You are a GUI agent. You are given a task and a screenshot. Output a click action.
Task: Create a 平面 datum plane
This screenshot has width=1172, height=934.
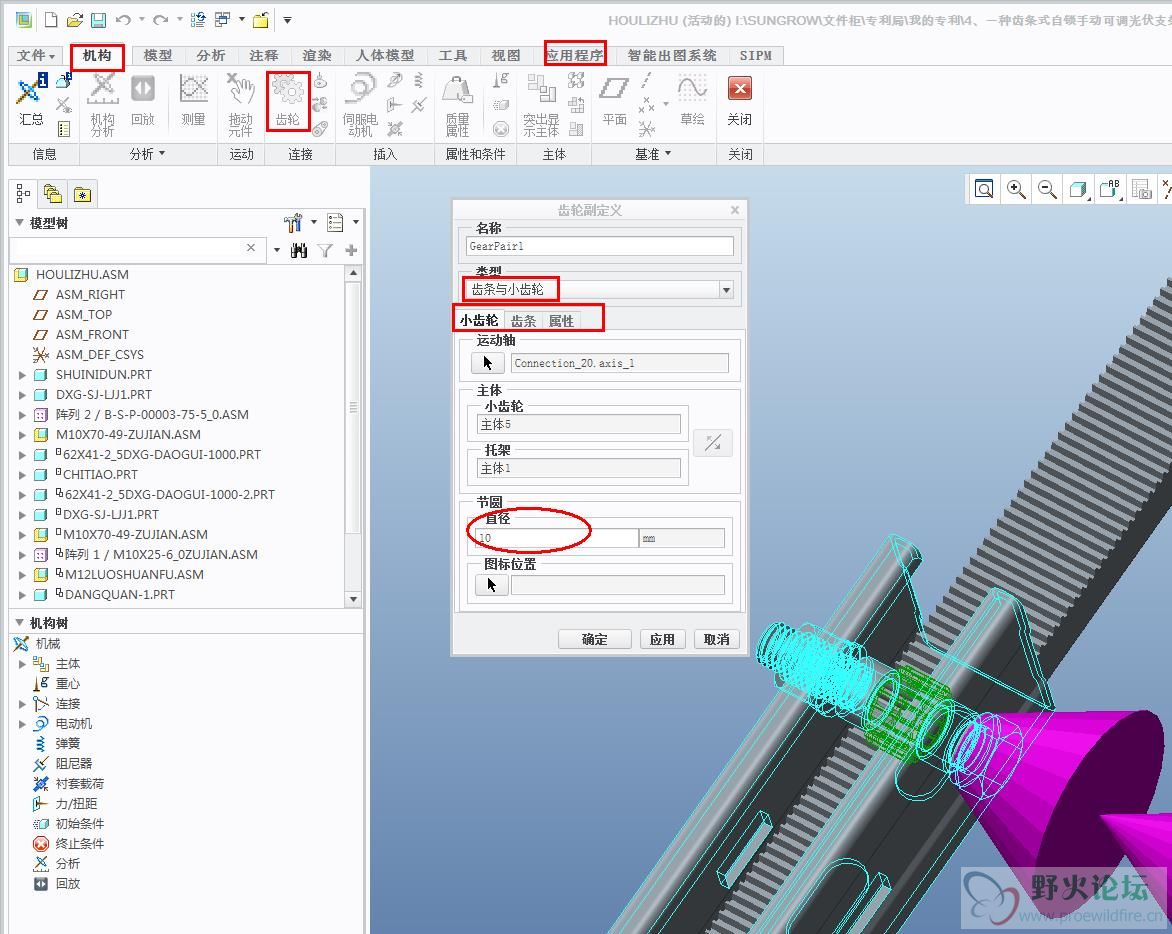click(x=614, y=100)
